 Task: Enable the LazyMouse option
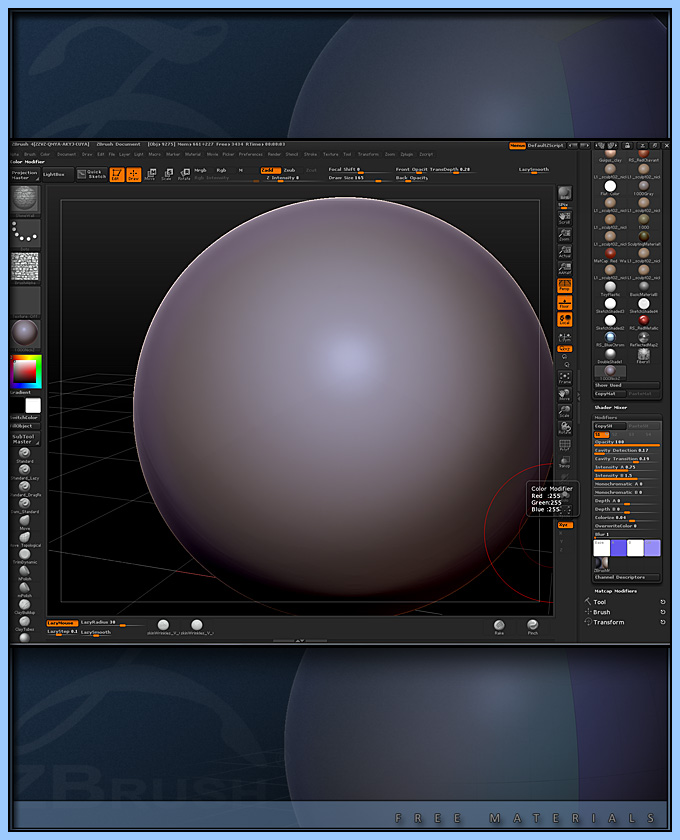coord(62,623)
